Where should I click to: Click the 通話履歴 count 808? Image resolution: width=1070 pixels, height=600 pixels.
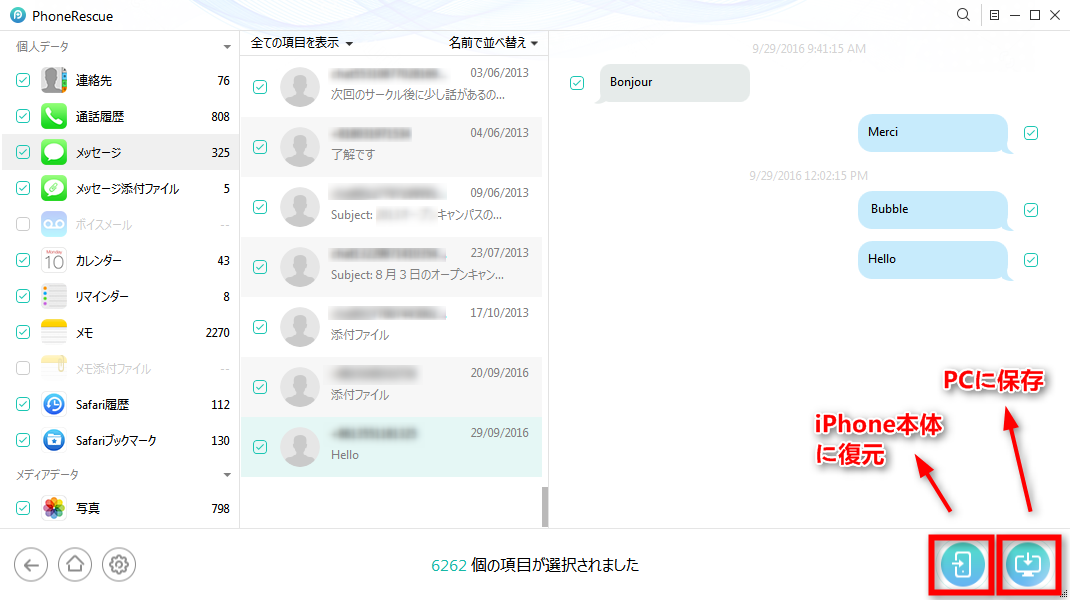(220, 117)
